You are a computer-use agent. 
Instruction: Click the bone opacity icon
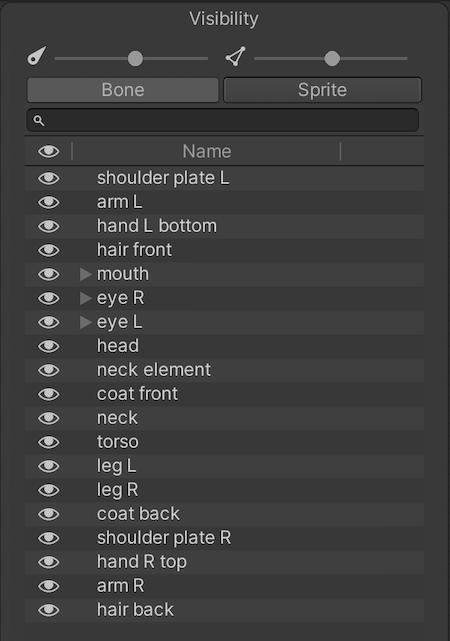pyautogui.click(x=36, y=56)
